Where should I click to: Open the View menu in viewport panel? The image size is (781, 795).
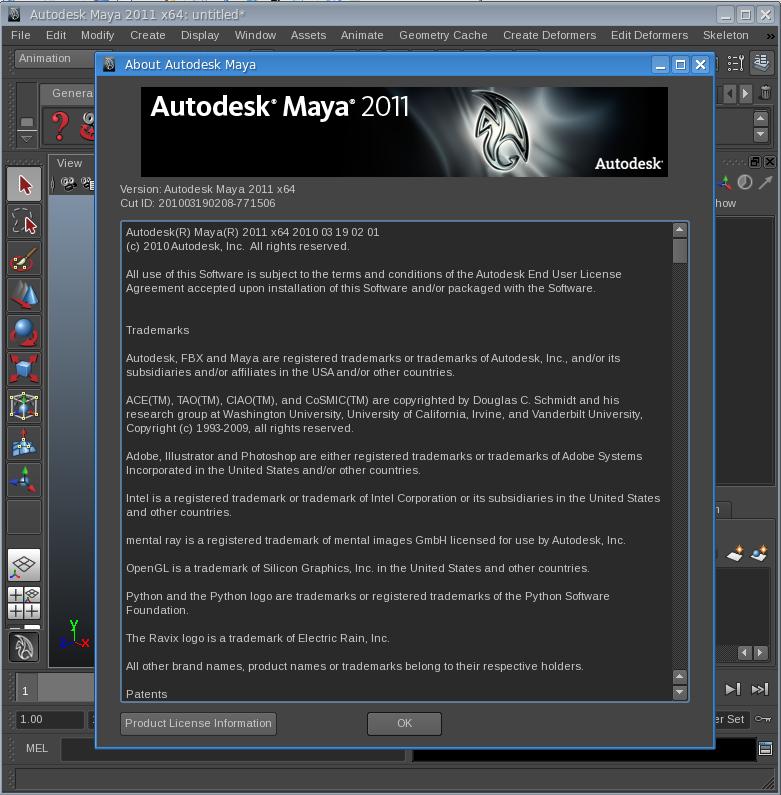point(69,163)
